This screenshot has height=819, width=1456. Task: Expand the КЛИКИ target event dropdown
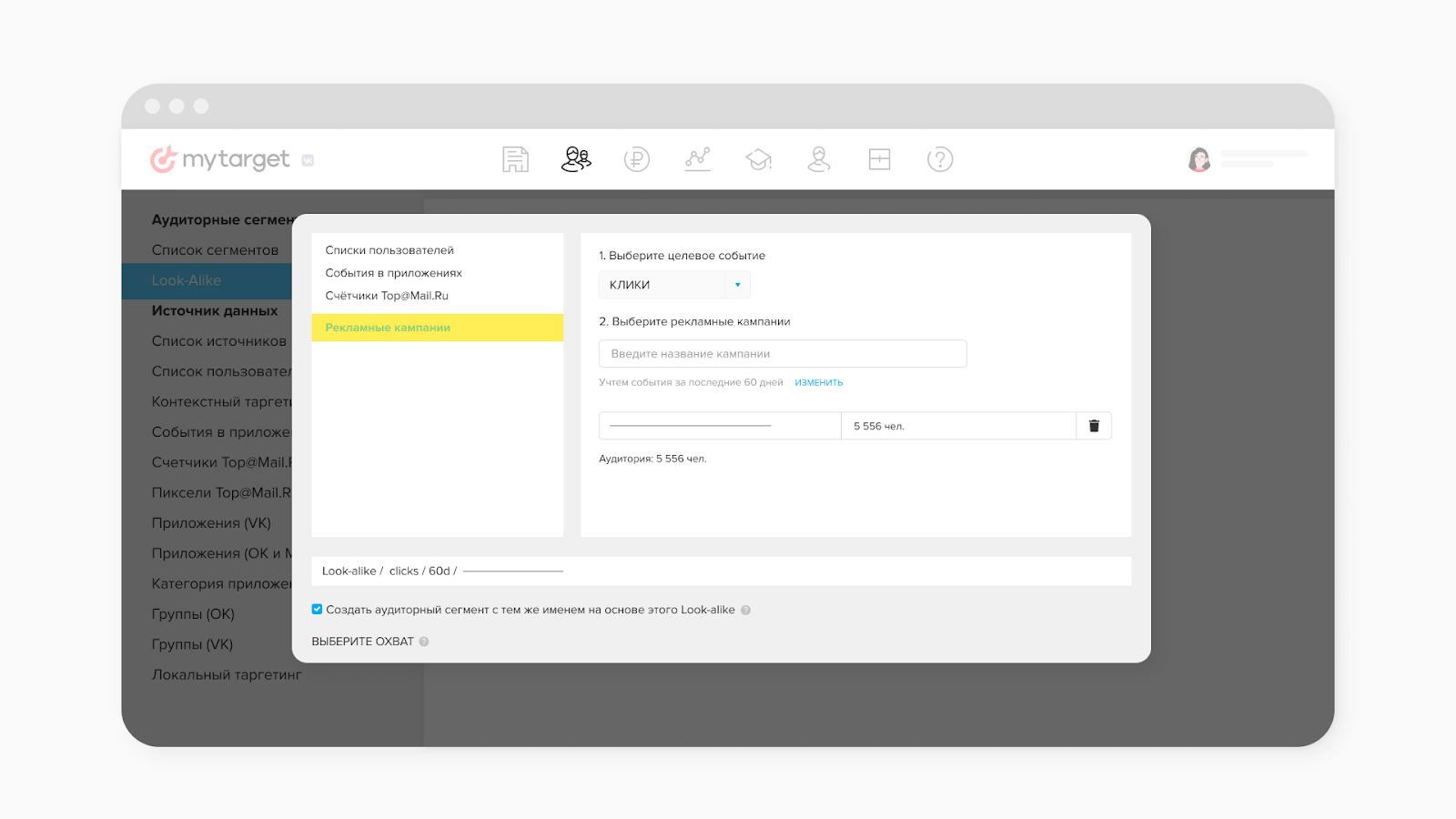tap(662, 285)
